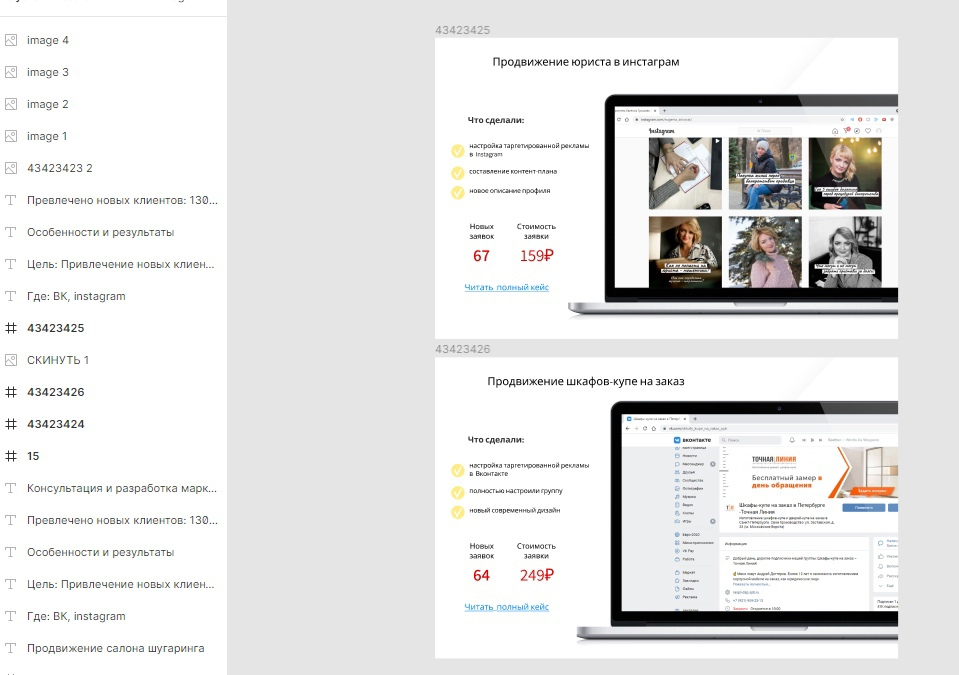Click Читать полный кейс link in lawyer frame
Image resolution: width=959 pixels, height=675 pixels.
click(x=506, y=287)
